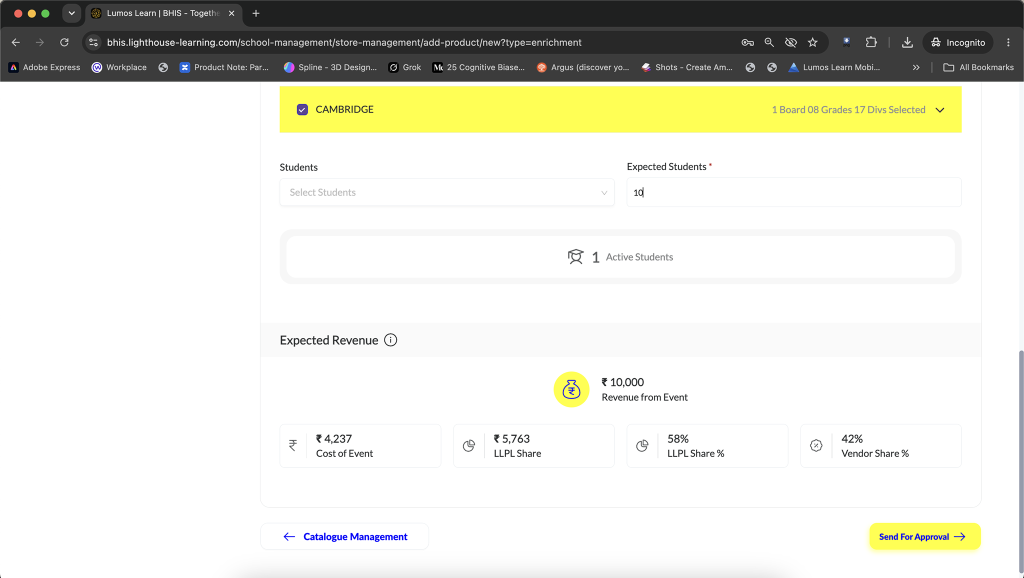Tick the CAMBRIDGE board checkbox
This screenshot has width=1024, height=578.
(x=302, y=110)
